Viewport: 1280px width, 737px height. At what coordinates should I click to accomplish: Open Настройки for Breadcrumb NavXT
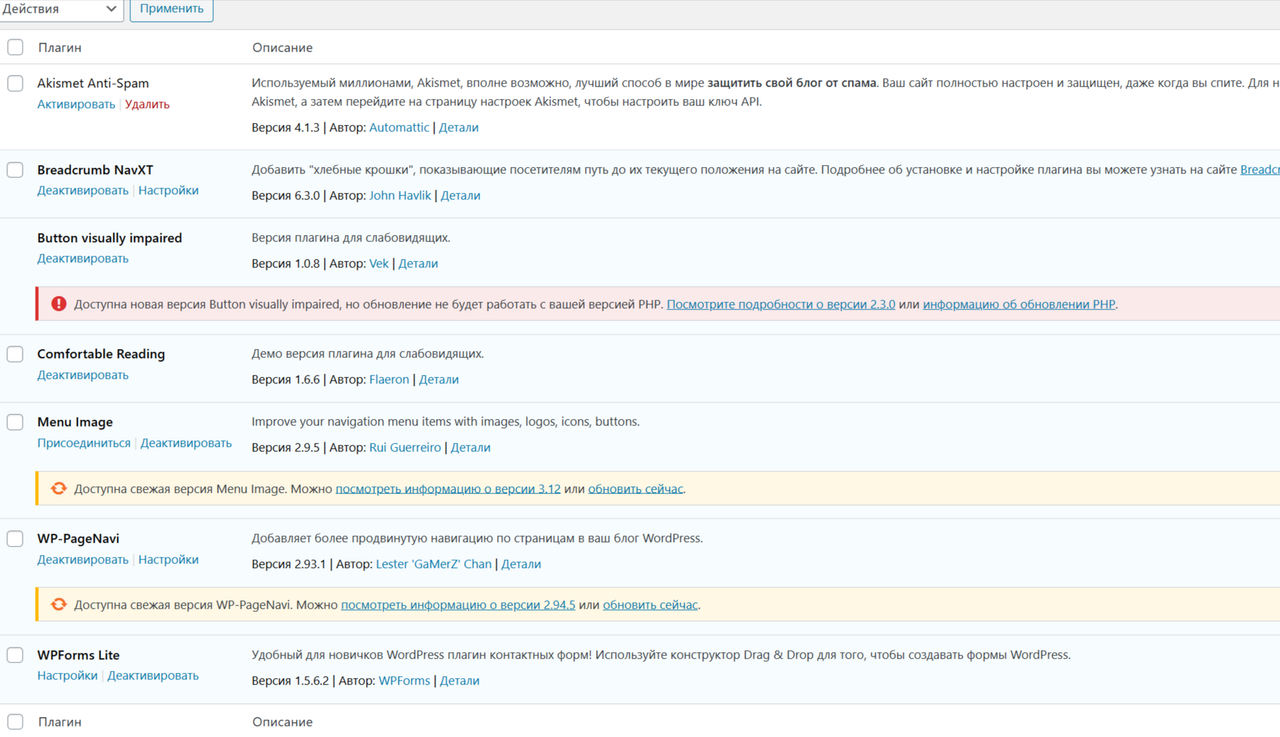pyautogui.click(x=168, y=190)
